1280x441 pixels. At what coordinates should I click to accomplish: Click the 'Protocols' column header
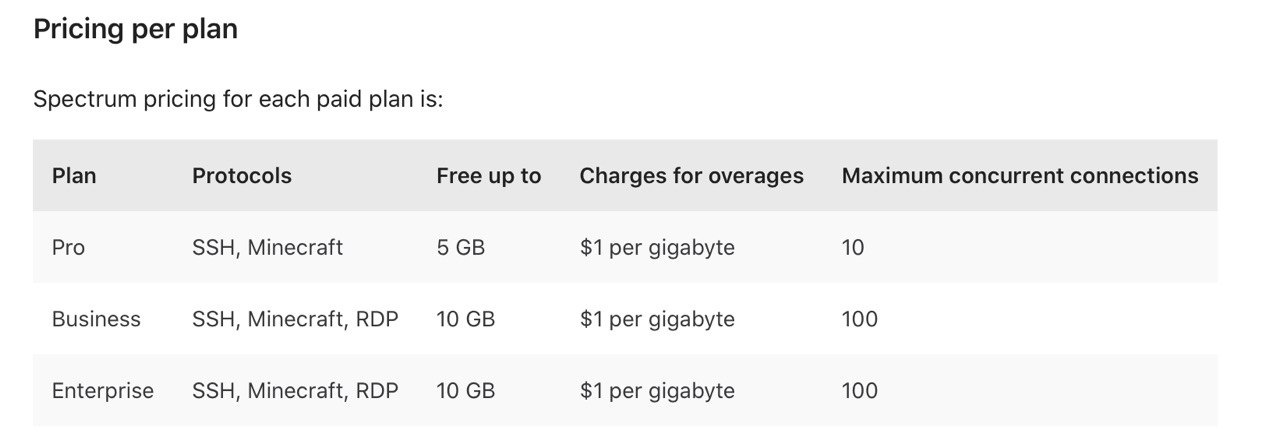pyautogui.click(x=242, y=176)
